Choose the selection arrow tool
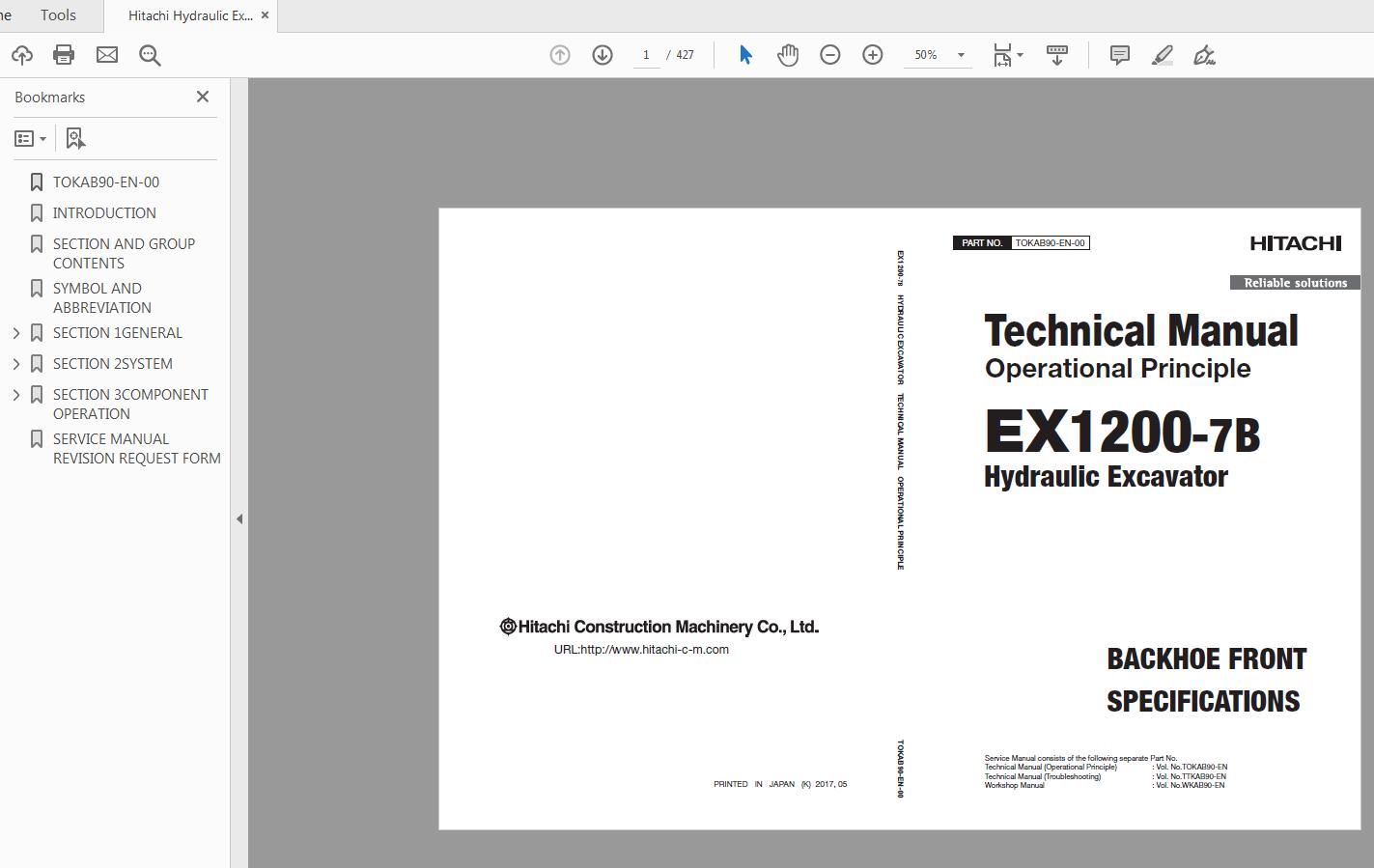 745,55
